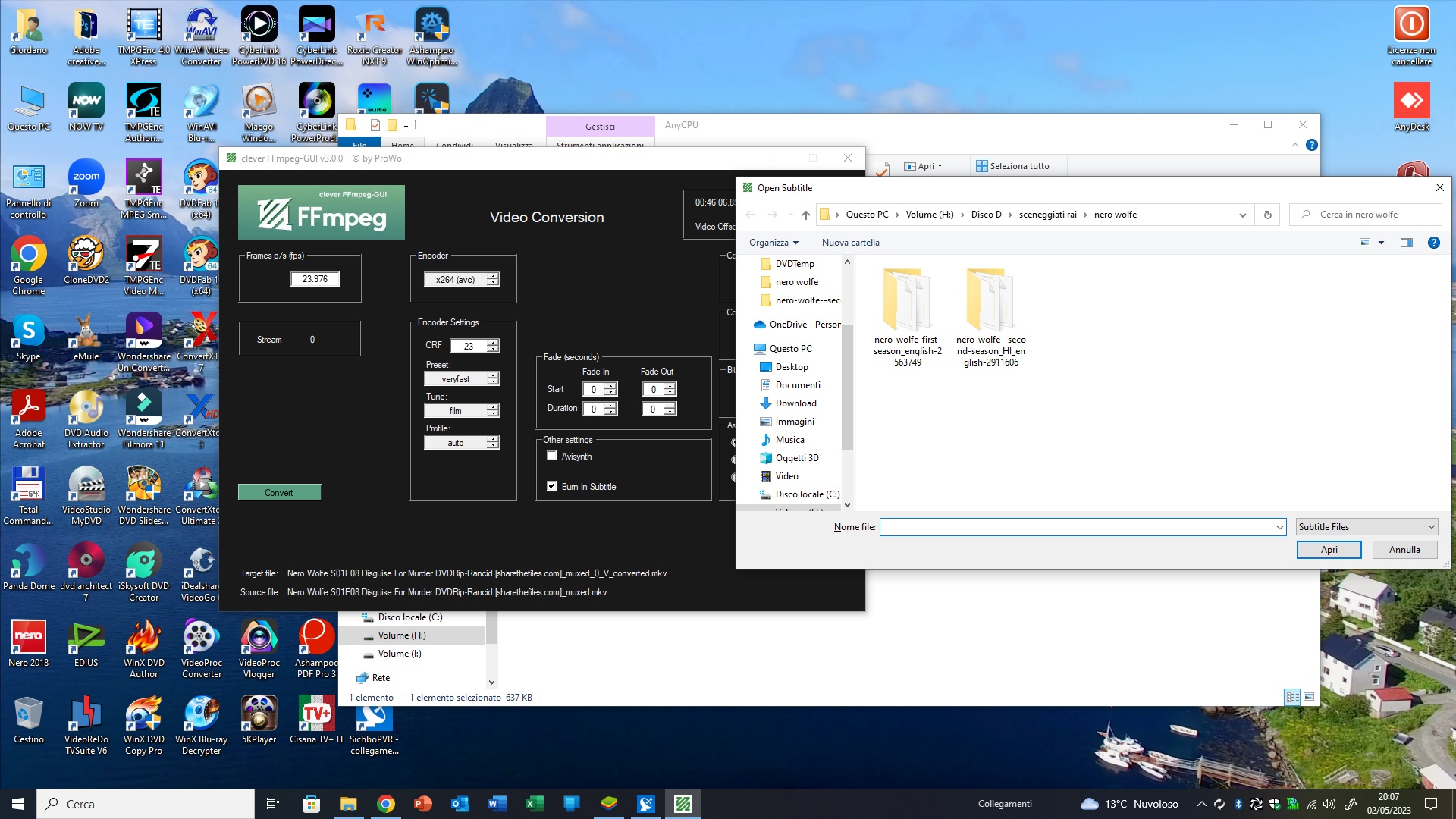Uncheck the Burn In Subtitle checkbox

point(552,486)
